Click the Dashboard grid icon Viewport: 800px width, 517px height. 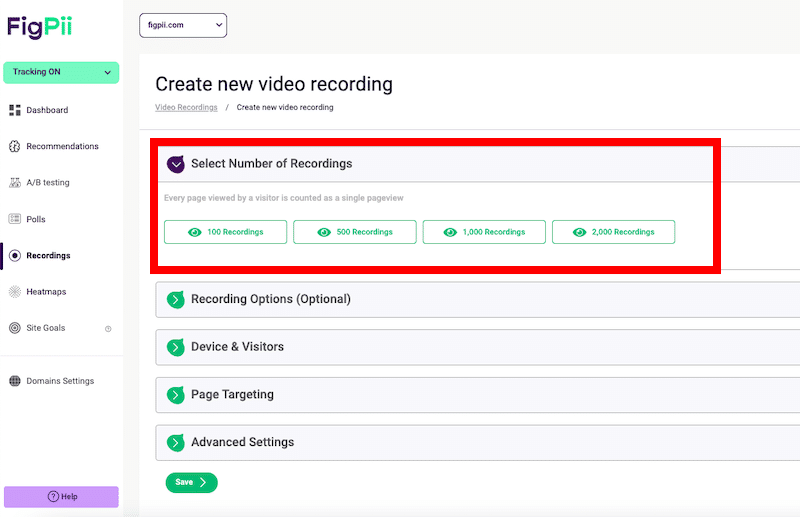[x=15, y=110]
